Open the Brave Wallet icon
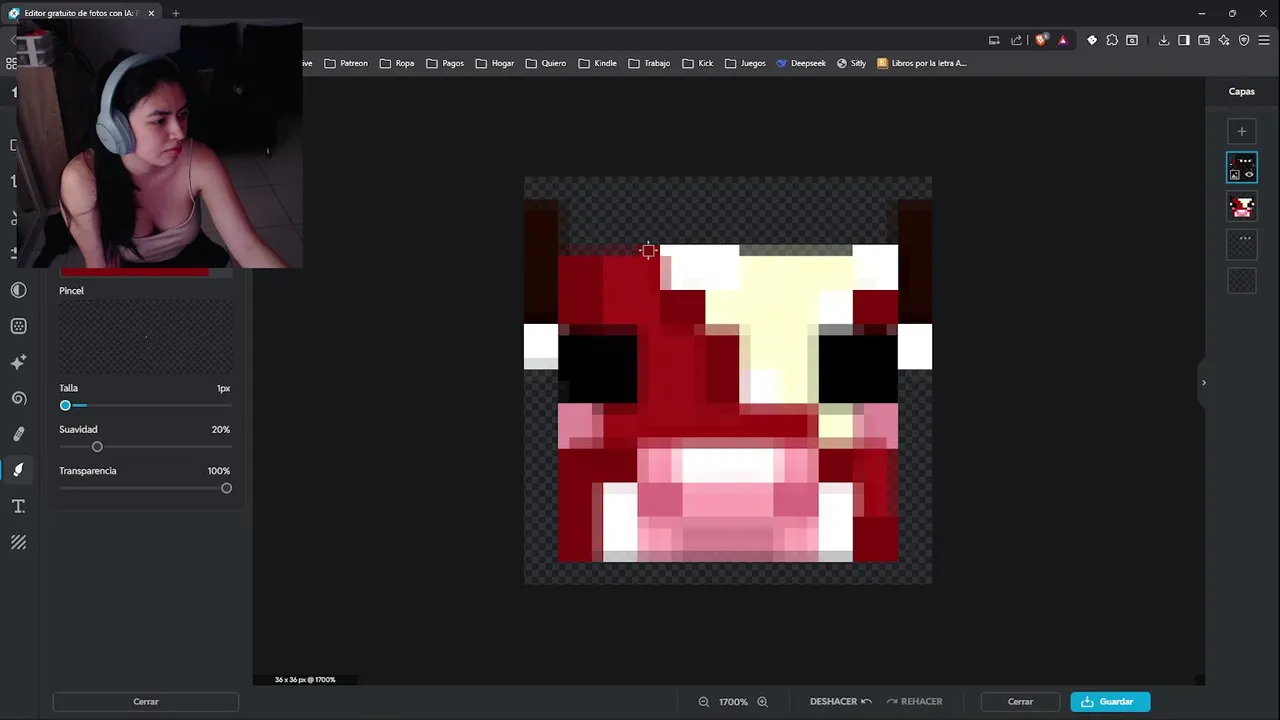Image resolution: width=1280 pixels, height=720 pixels. 1204,40
